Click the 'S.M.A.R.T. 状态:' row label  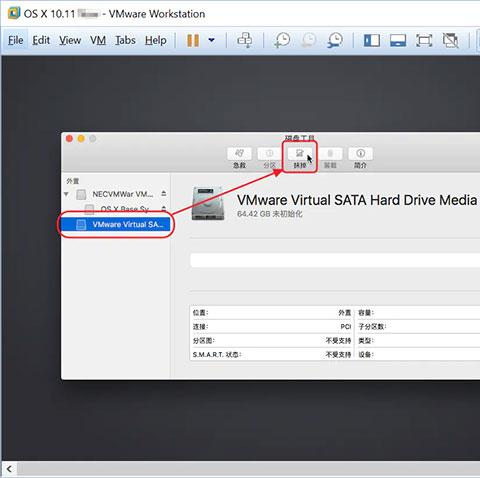[217, 355]
